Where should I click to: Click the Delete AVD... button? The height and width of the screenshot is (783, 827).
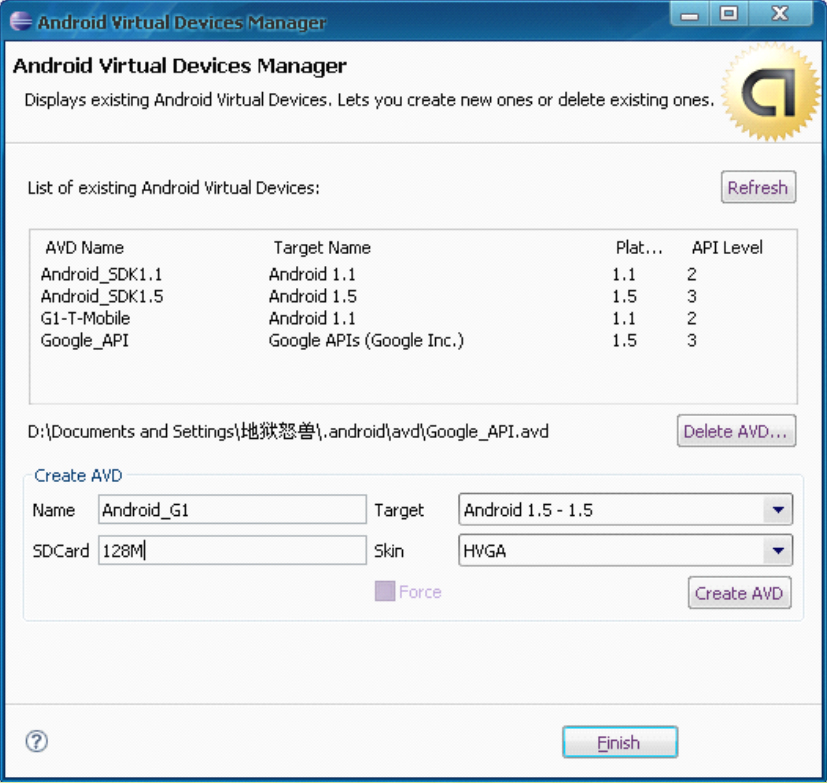[736, 431]
